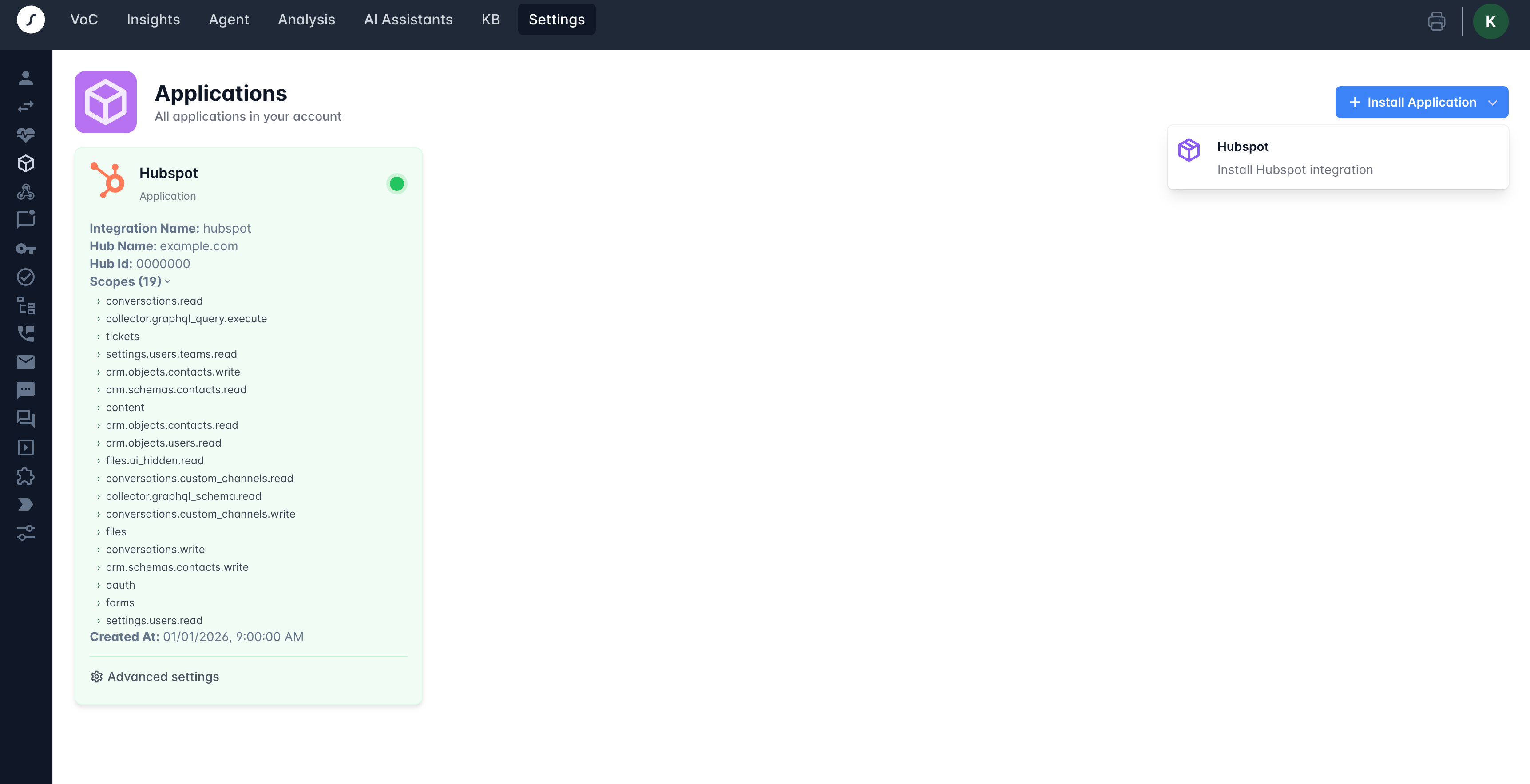Screen dimensions: 1530x784
Task: Expand the collector.graphql_query.execute scope
Action: (x=182, y=319)
